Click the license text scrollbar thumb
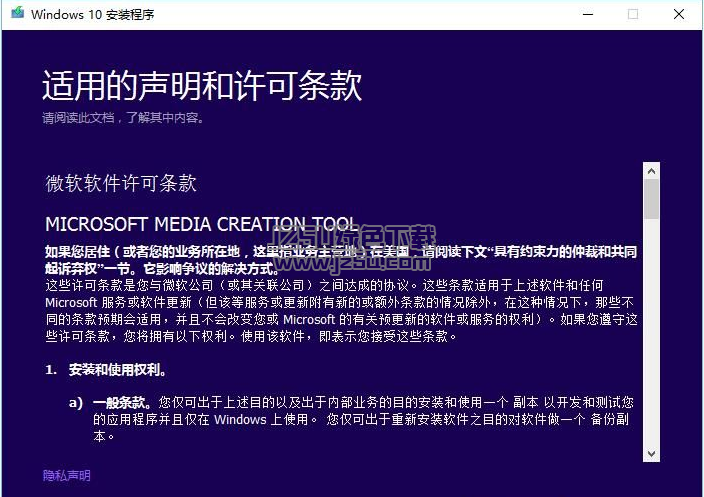Screen dimensions: 704x497 click(651, 199)
